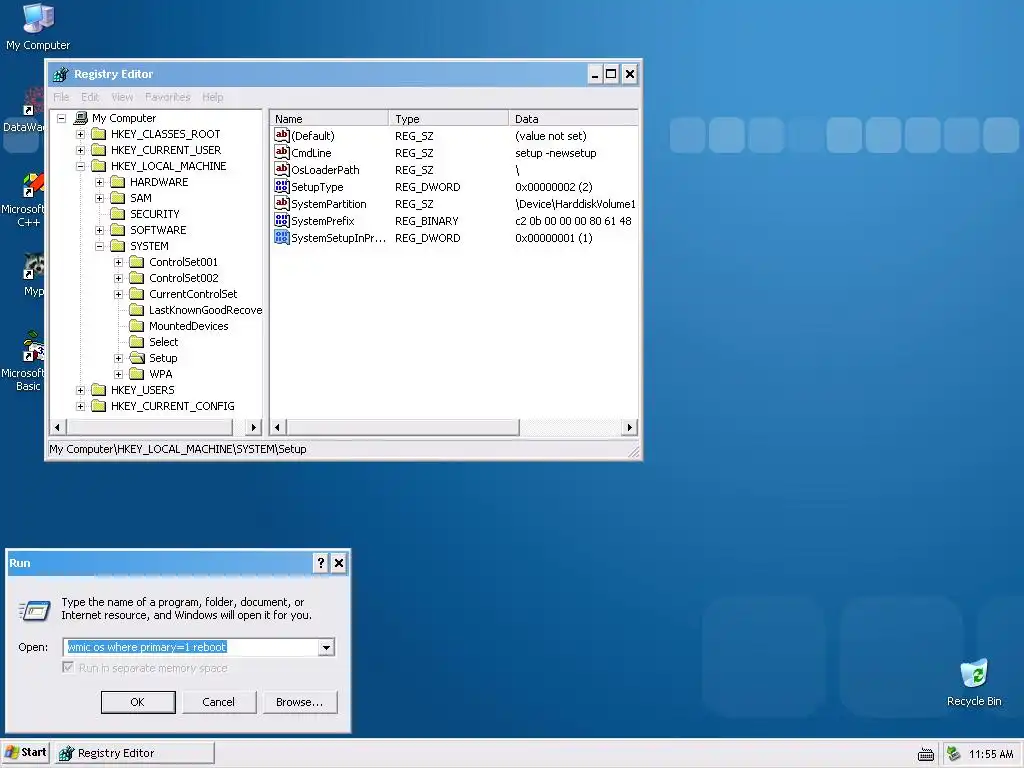Click the Microsoft C++ desktop shortcut
1024x768 pixels.
[24, 200]
